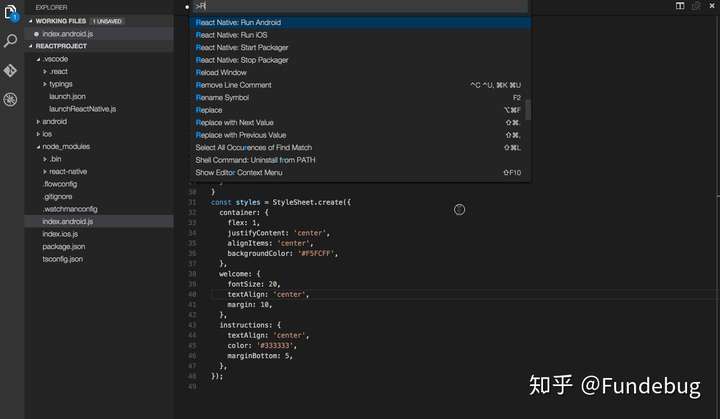This screenshot has height=419, width=720.
Task: Expand the android folder
Action: pos(38,122)
